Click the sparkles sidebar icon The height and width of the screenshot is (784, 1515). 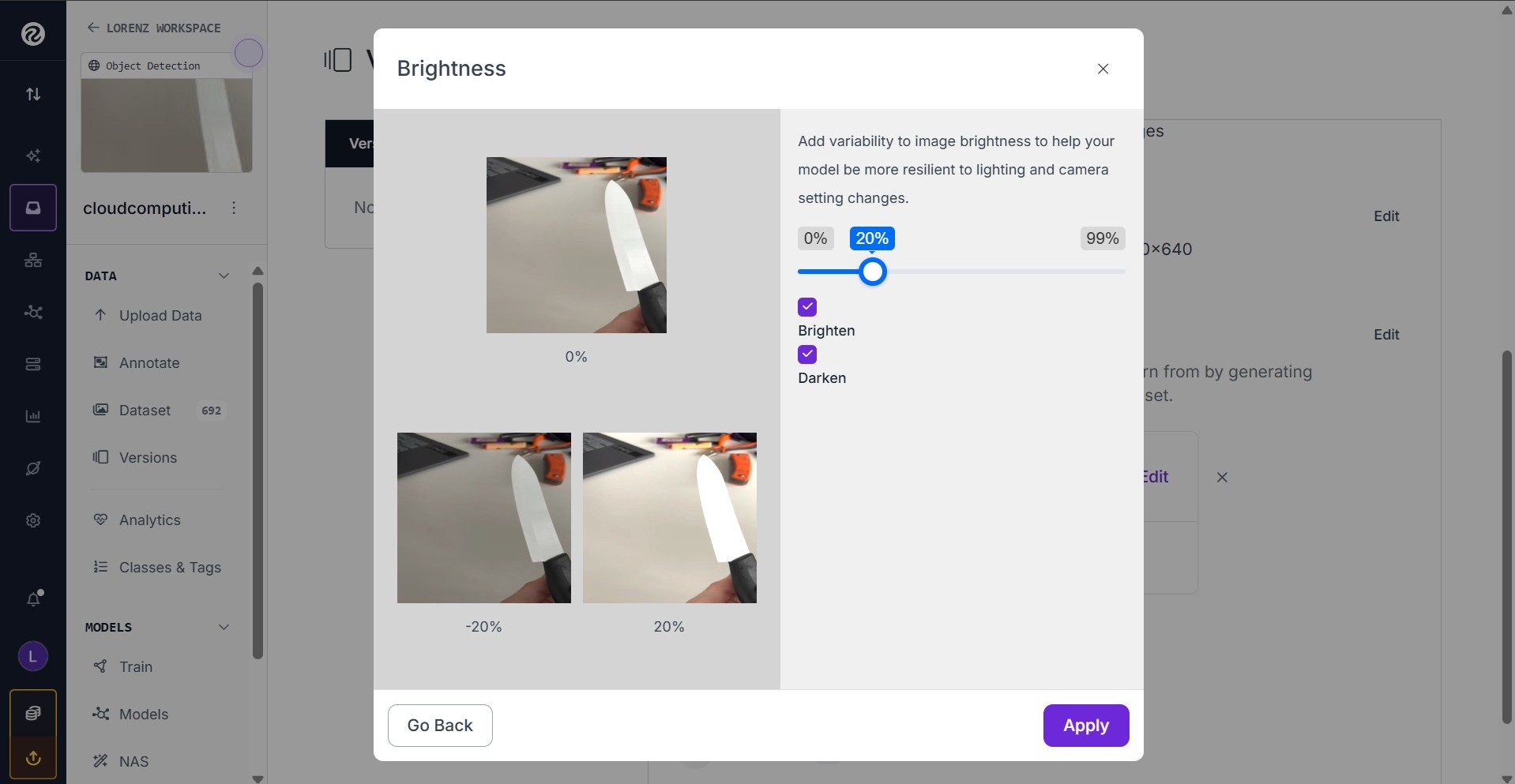click(33, 156)
